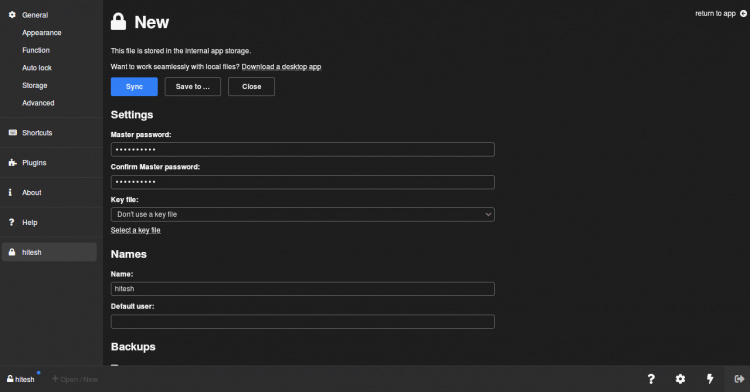Screen dimensions: 750x392
Task: Click the help question mark icon in footer
Action: point(651,379)
